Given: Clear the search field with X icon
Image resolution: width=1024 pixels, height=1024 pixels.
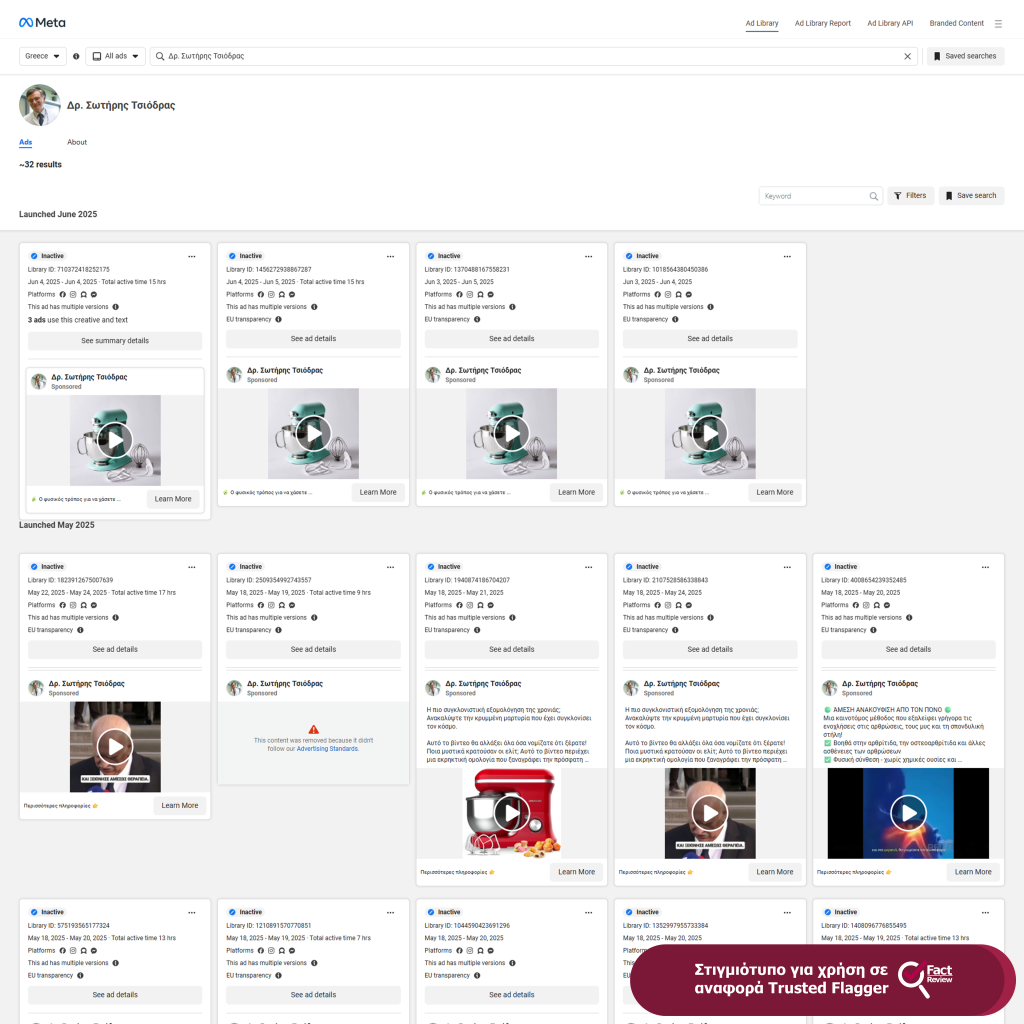Looking at the screenshot, I should click(x=908, y=56).
